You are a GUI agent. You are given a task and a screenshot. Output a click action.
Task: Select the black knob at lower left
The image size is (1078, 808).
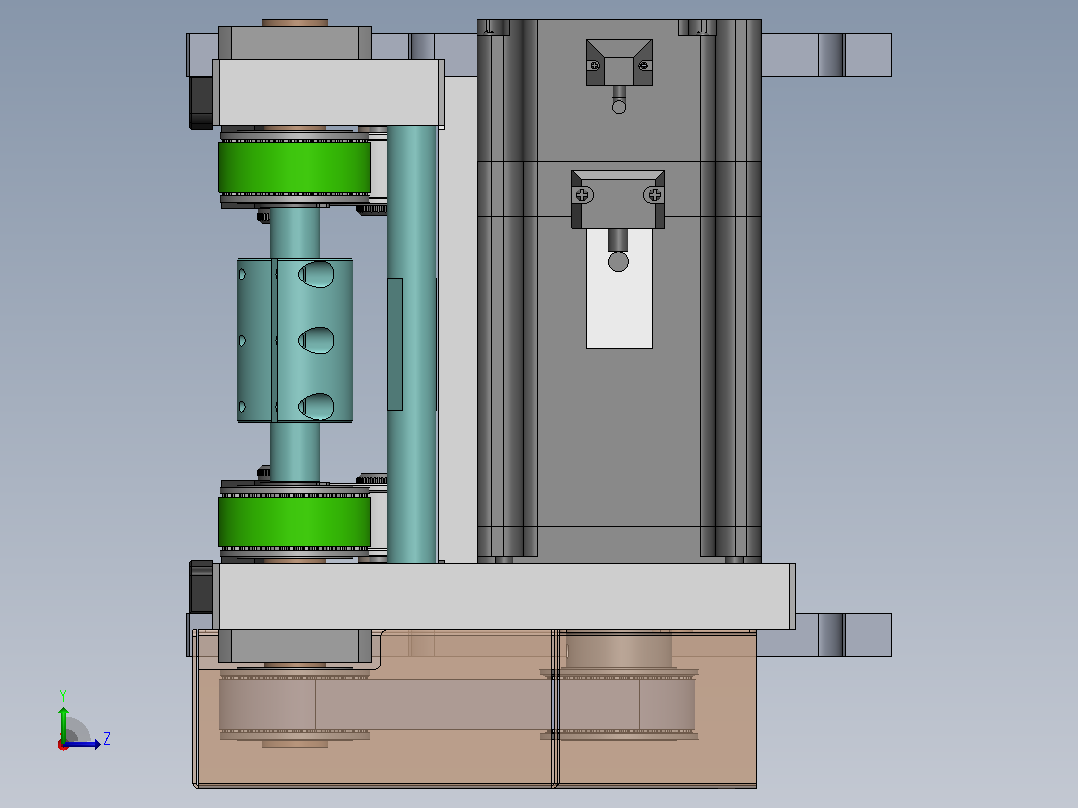pyautogui.click(x=201, y=587)
